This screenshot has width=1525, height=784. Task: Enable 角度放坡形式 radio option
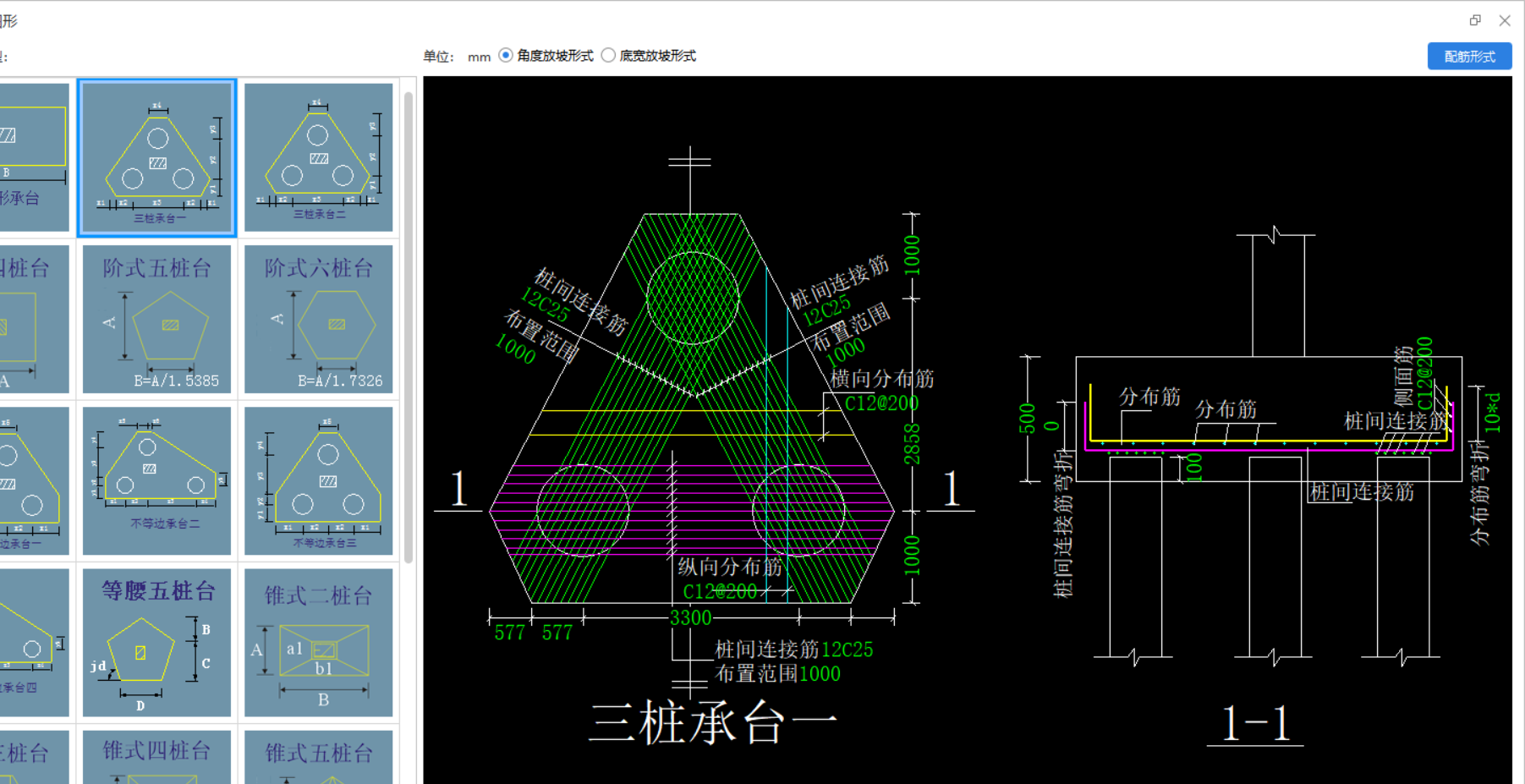pyautogui.click(x=506, y=55)
